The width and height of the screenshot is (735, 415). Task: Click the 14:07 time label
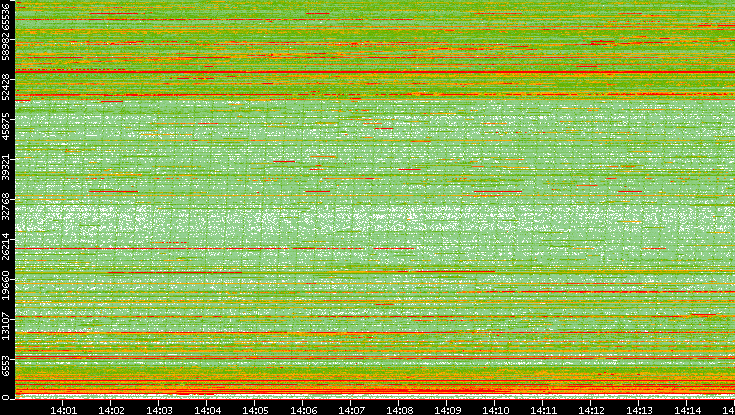coord(351,410)
